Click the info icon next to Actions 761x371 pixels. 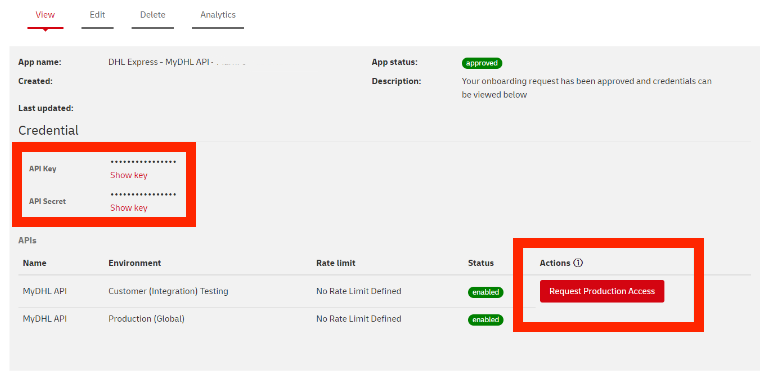click(578, 263)
